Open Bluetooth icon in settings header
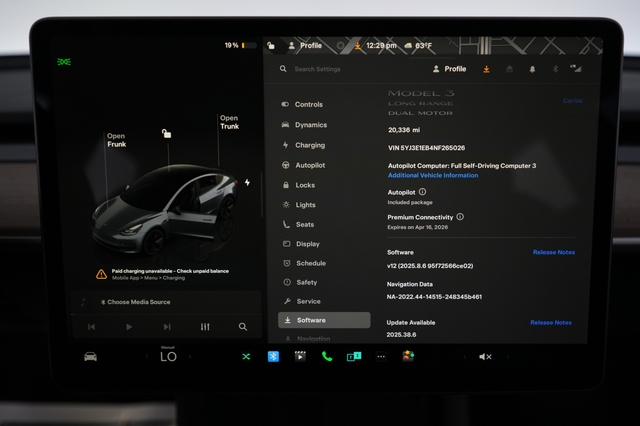This screenshot has height=426, width=640. coord(555,69)
